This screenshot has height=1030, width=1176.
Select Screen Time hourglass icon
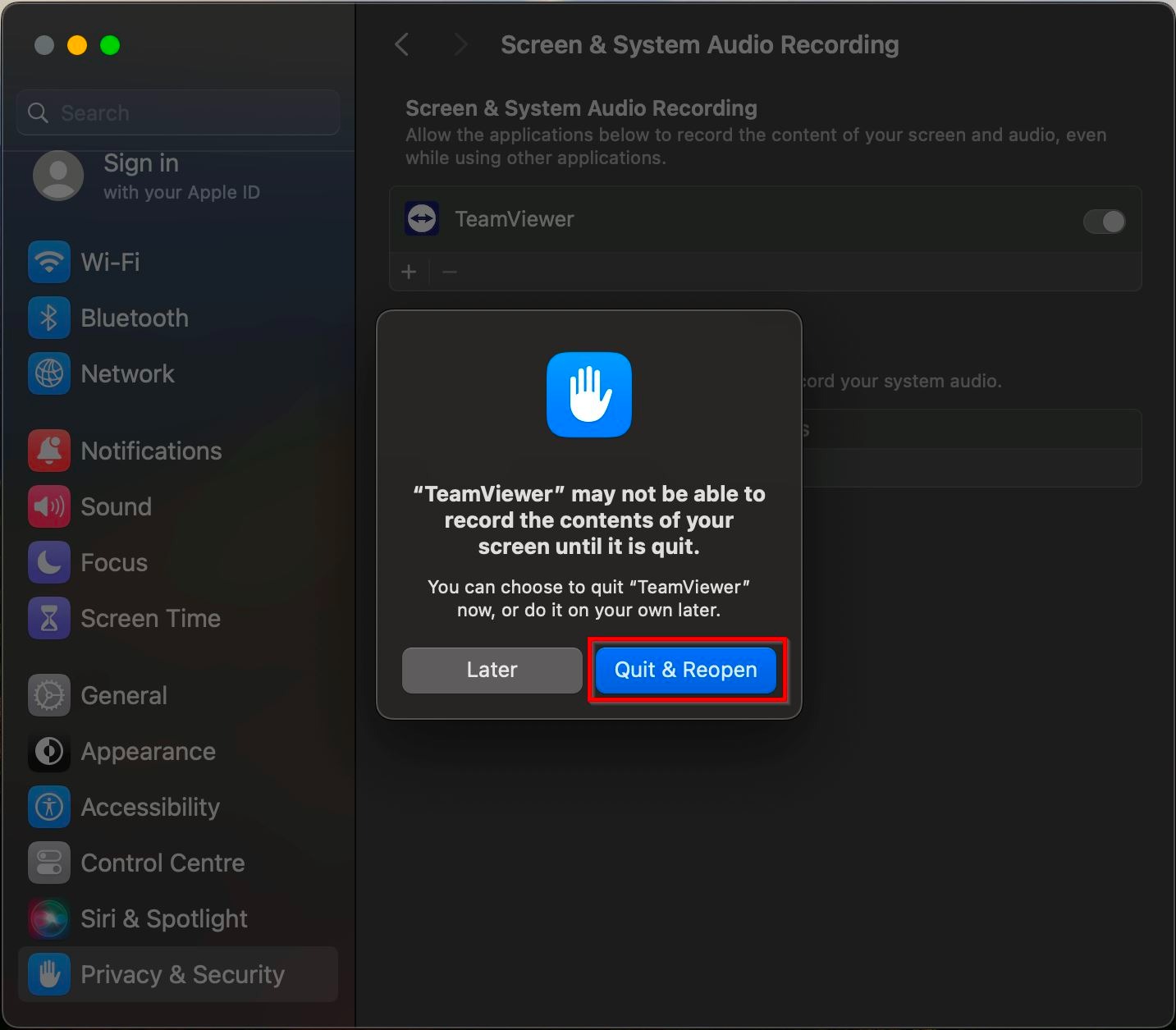click(49, 618)
